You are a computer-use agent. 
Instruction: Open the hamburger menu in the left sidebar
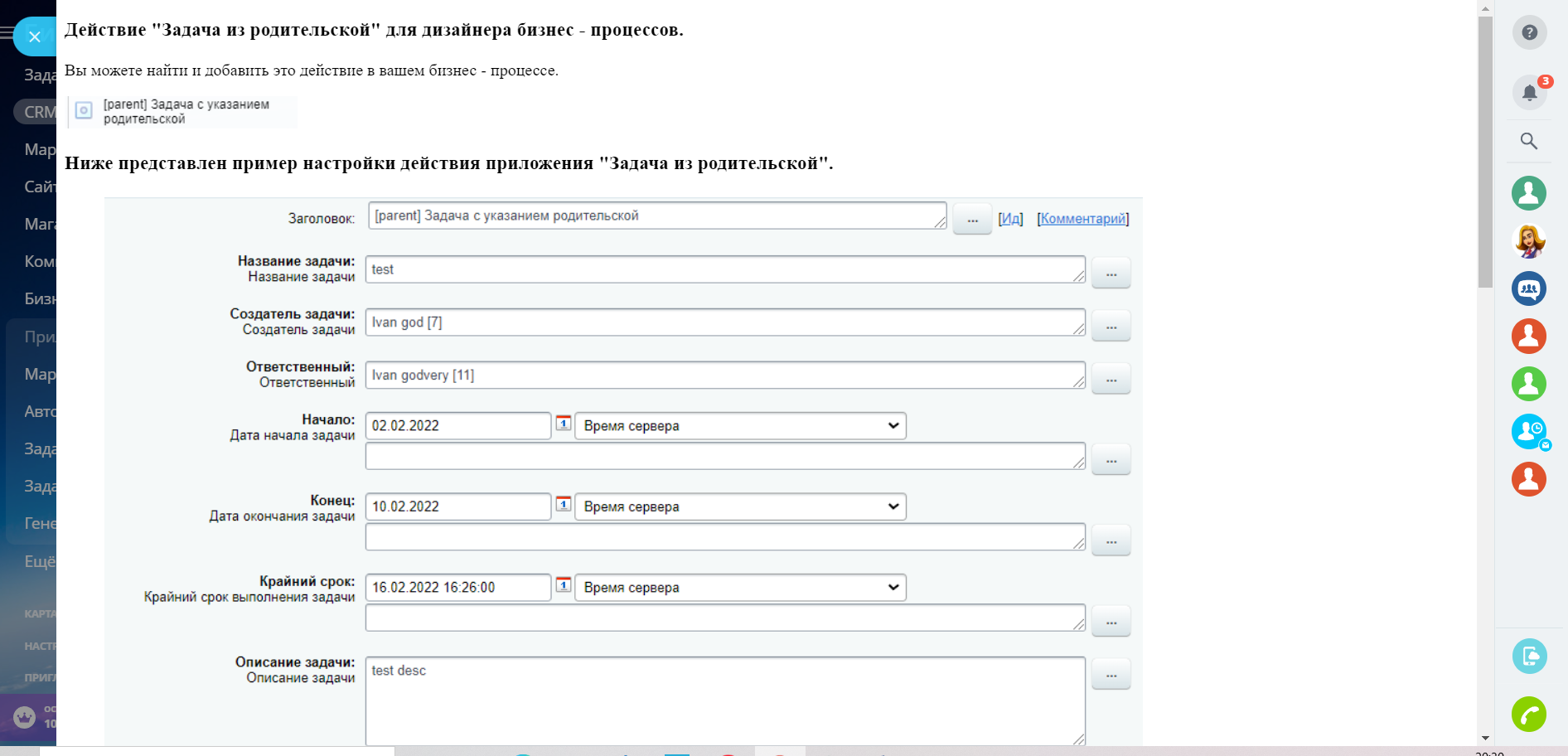pyautogui.click(x=7, y=34)
